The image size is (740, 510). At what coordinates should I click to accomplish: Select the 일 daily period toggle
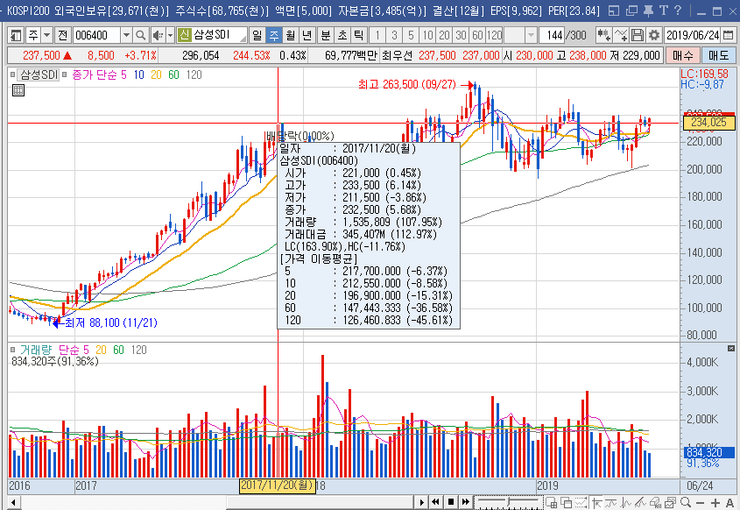click(x=257, y=35)
